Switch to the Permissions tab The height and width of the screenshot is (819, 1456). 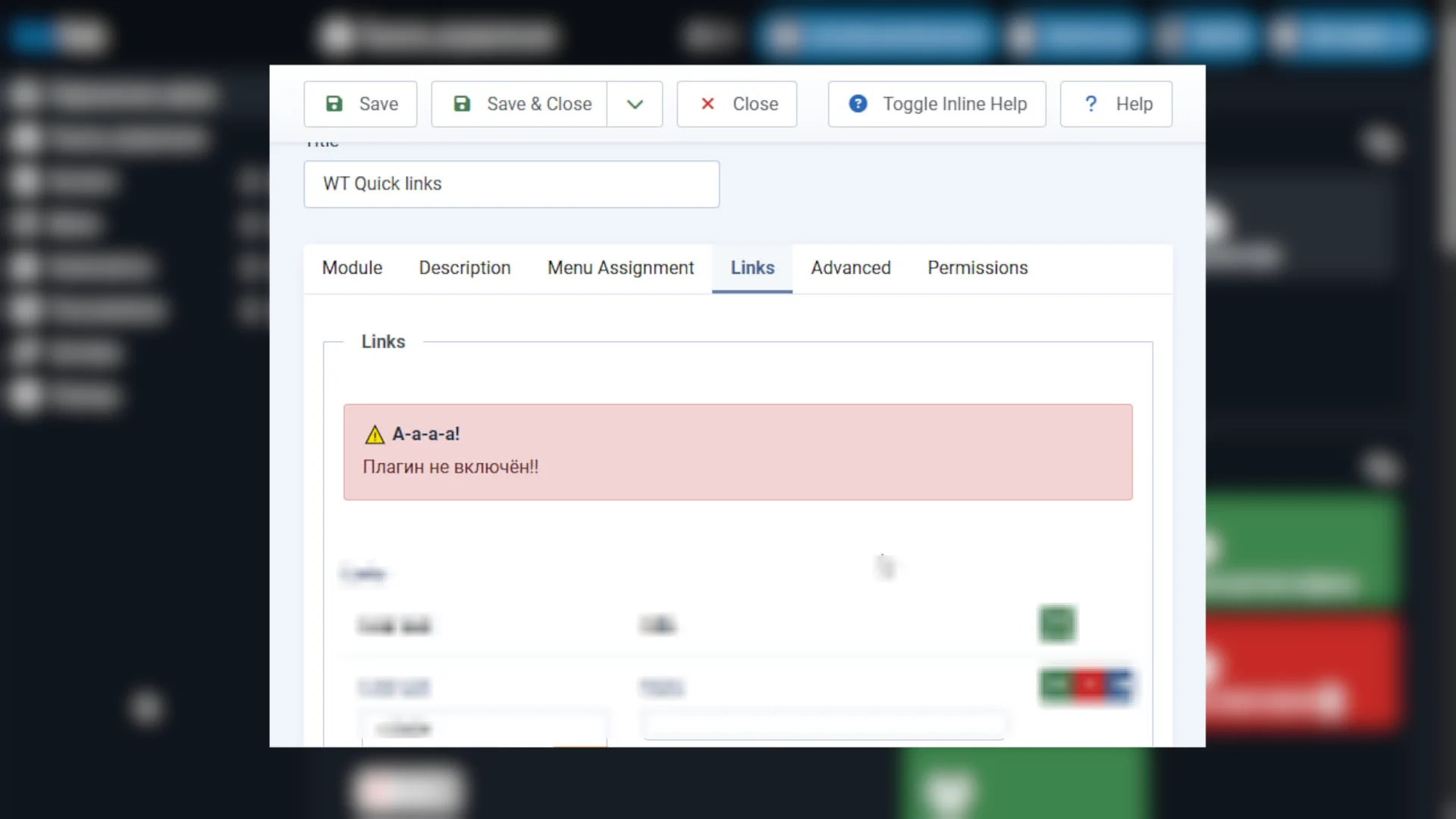(977, 268)
